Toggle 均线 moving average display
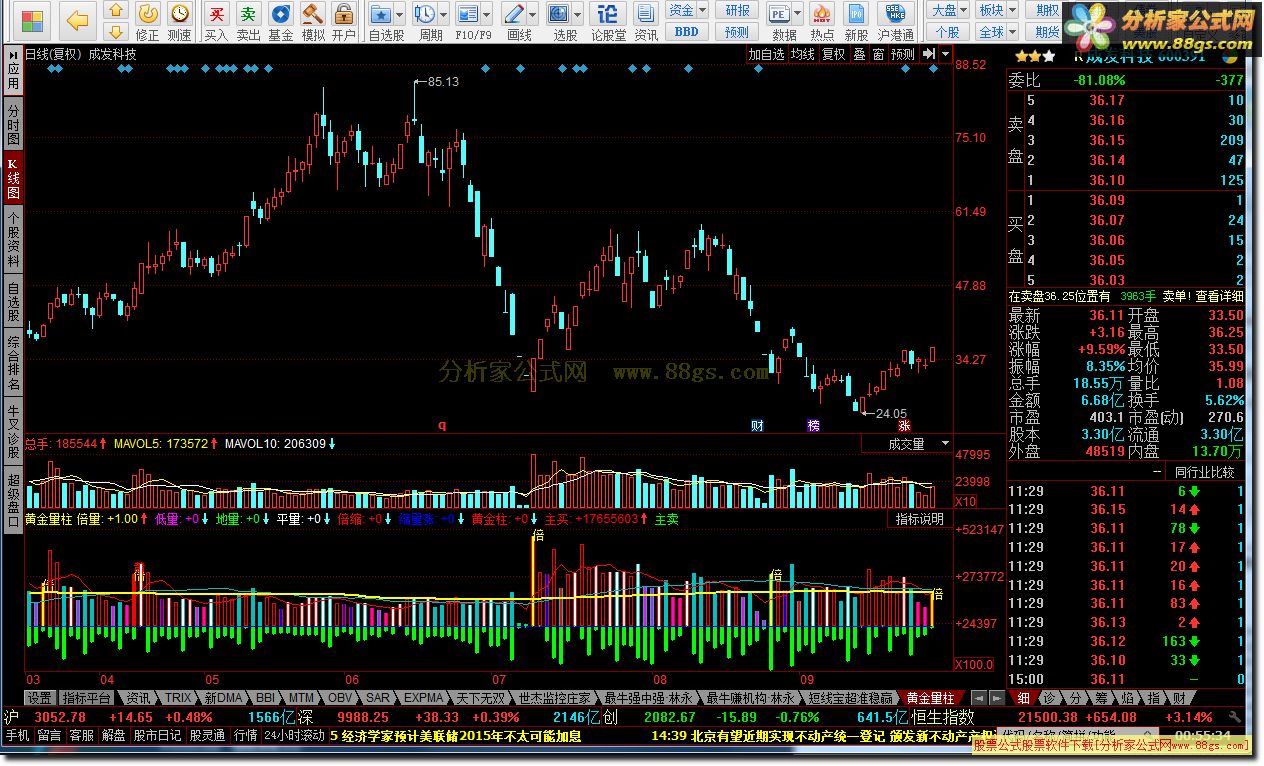This screenshot has width=1264, height=766. coord(802,54)
